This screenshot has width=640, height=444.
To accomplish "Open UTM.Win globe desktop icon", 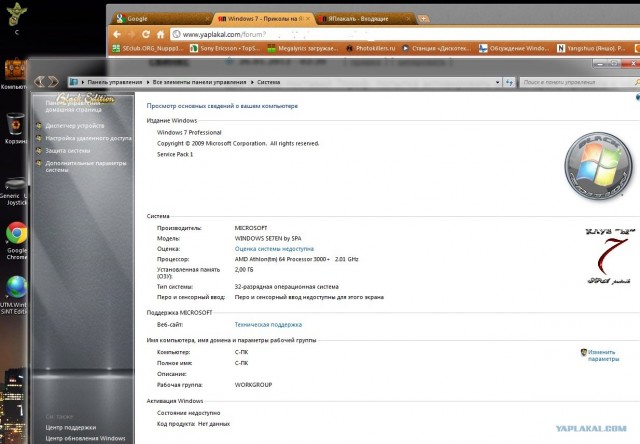I will click(15, 295).
